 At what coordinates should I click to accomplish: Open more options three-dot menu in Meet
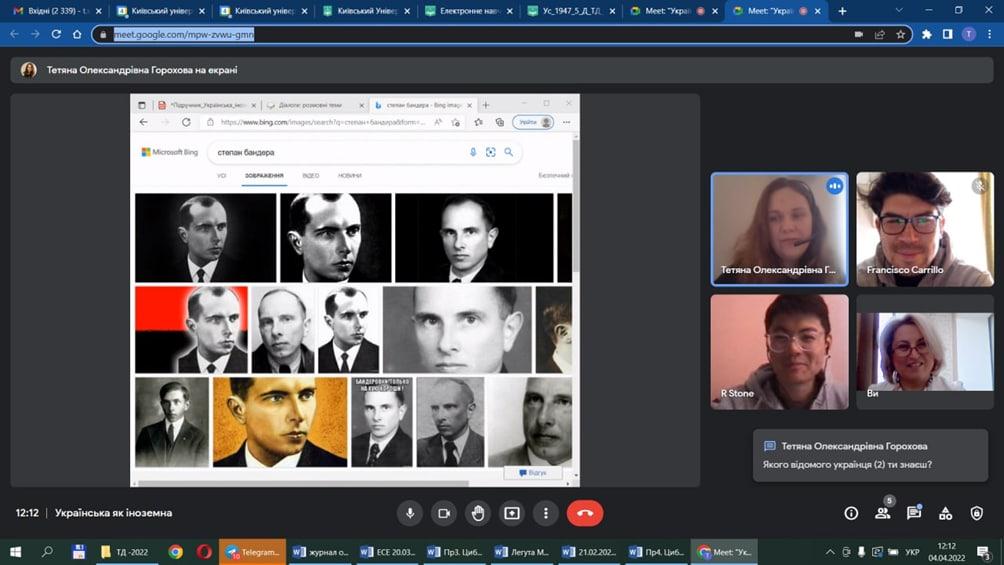point(546,513)
